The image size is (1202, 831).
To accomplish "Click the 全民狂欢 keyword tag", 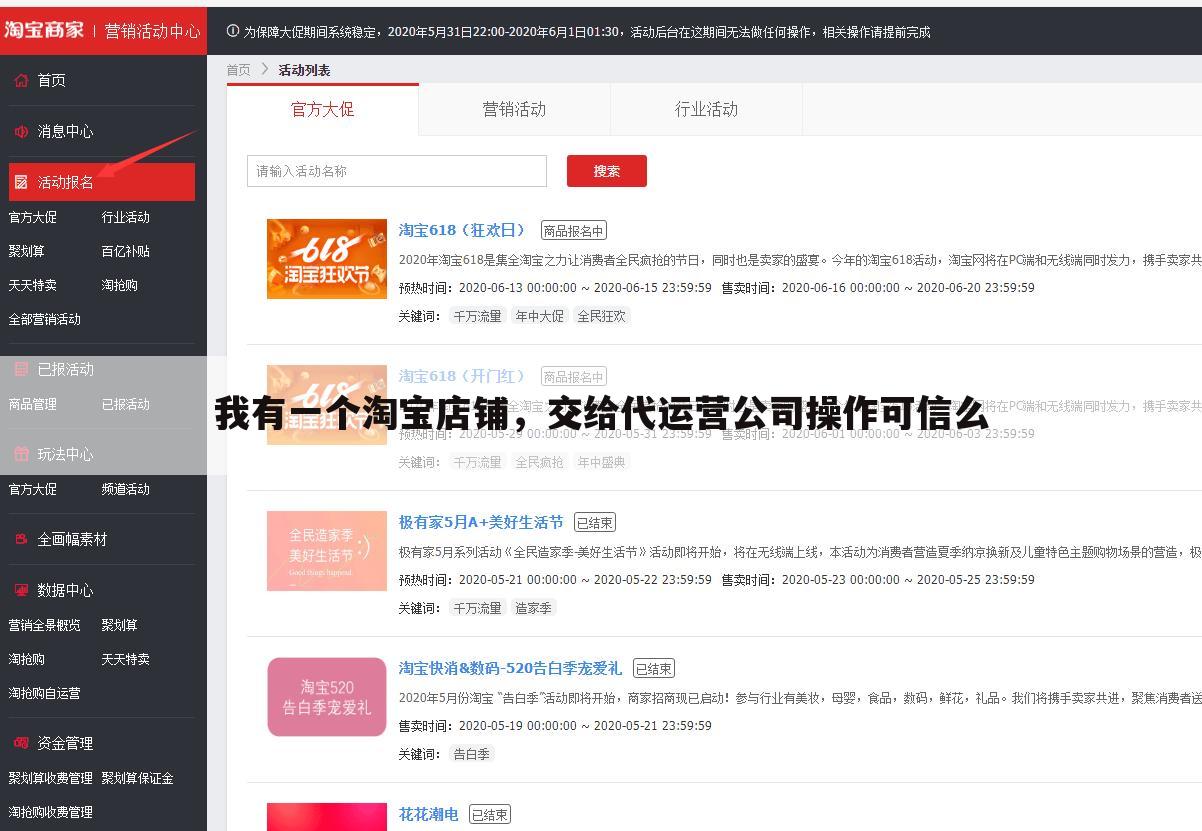I will click(x=601, y=316).
